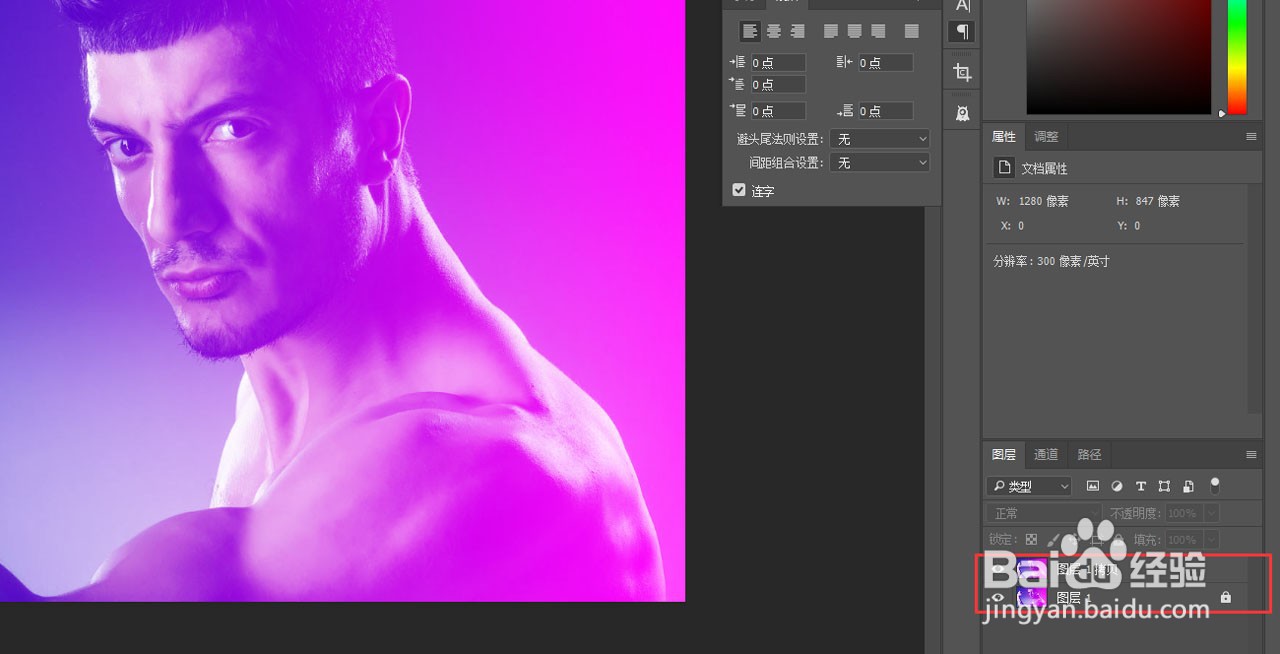Select left-align text in Paragraph panel
The height and width of the screenshot is (654, 1280).
coord(750,31)
